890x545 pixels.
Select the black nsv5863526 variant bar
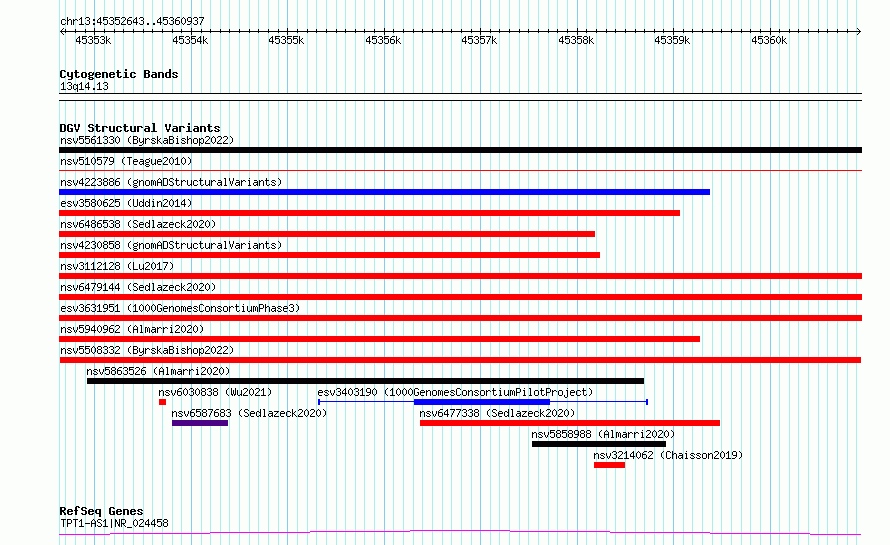(366, 381)
